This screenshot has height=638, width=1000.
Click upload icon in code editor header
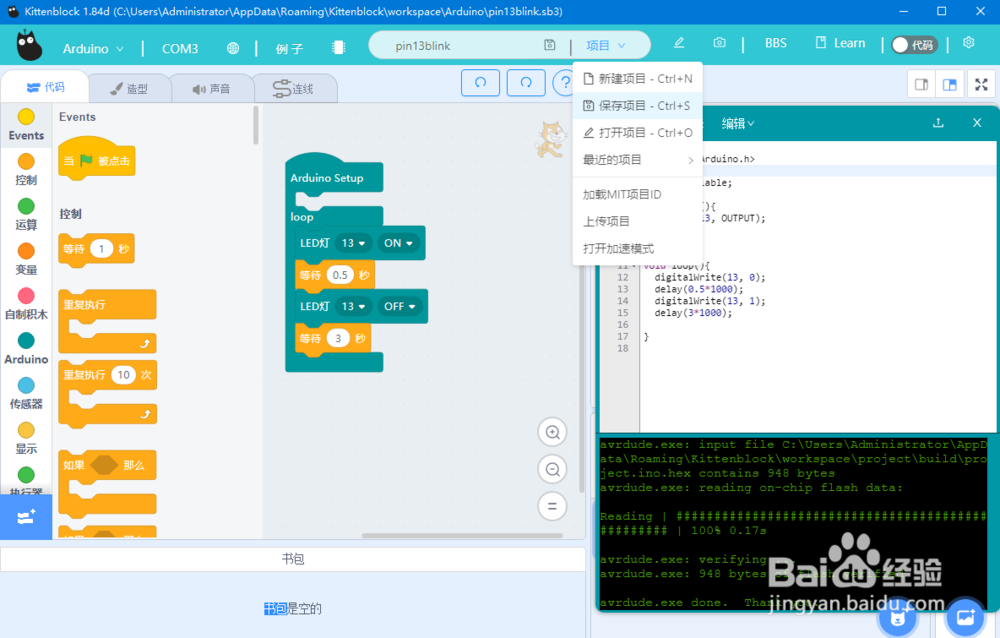[x=938, y=122]
